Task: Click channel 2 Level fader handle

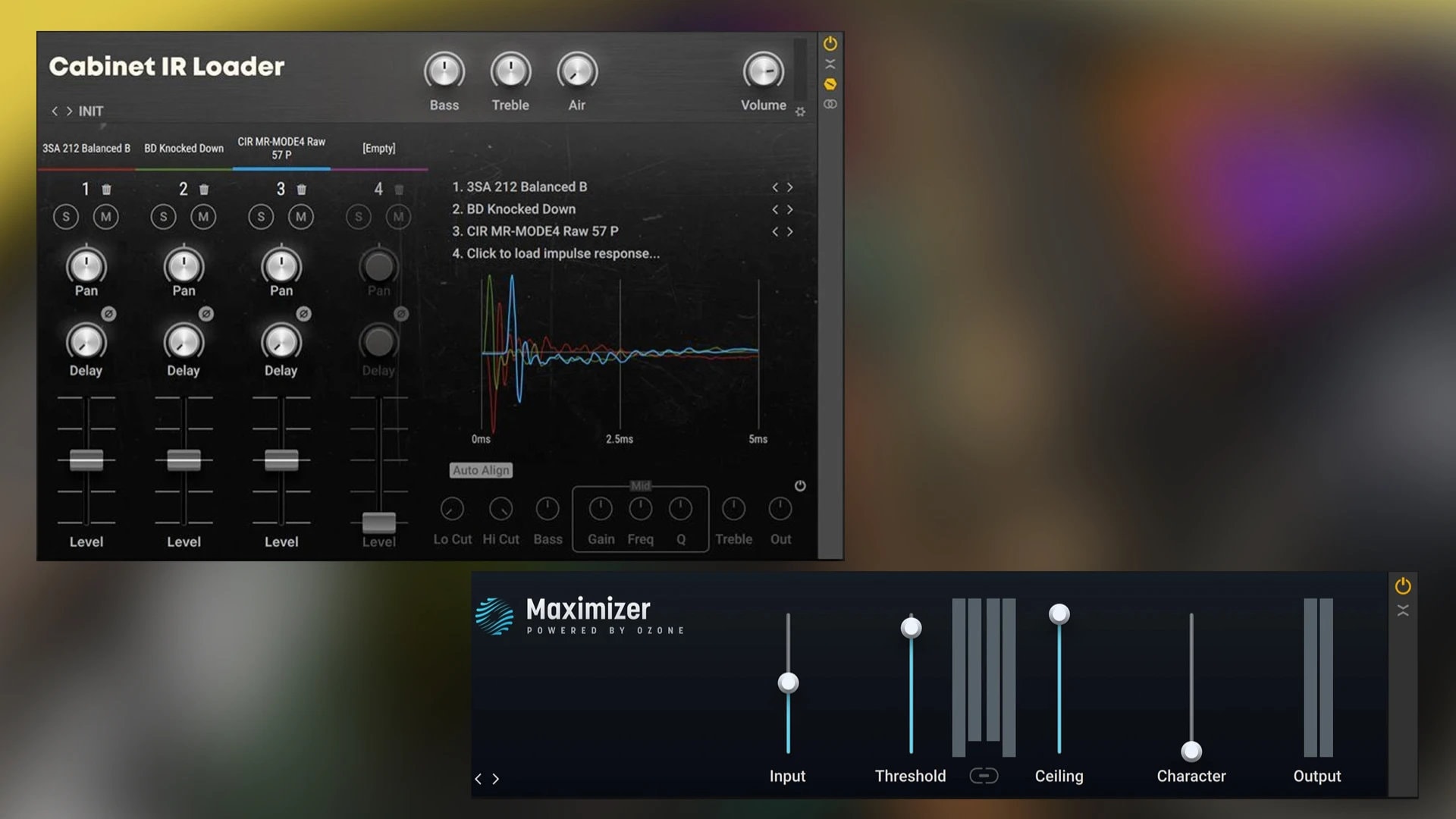Action: (184, 460)
